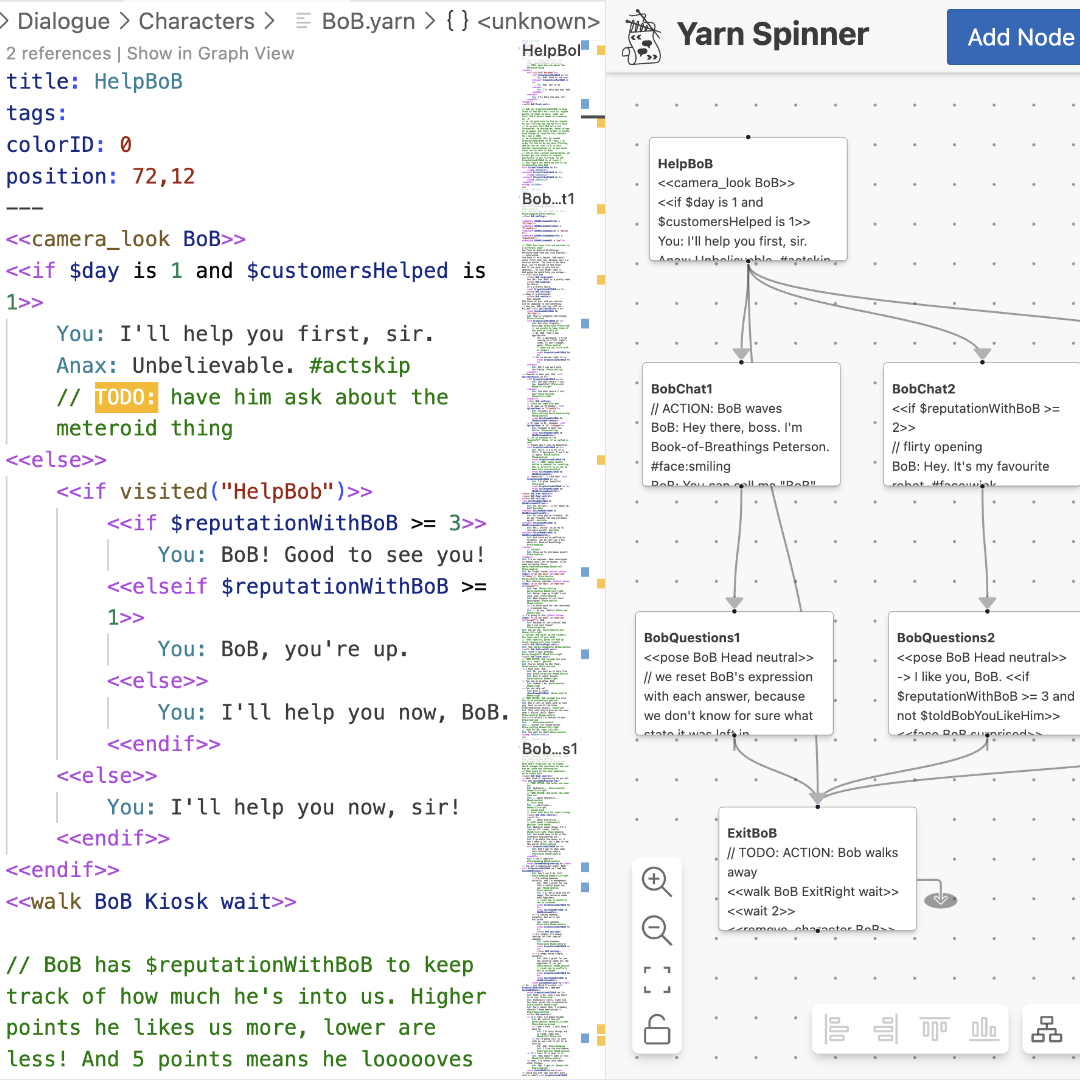Open the Dialogue breadcrumb entry
This screenshot has width=1080, height=1080.
pyautogui.click(x=64, y=21)
